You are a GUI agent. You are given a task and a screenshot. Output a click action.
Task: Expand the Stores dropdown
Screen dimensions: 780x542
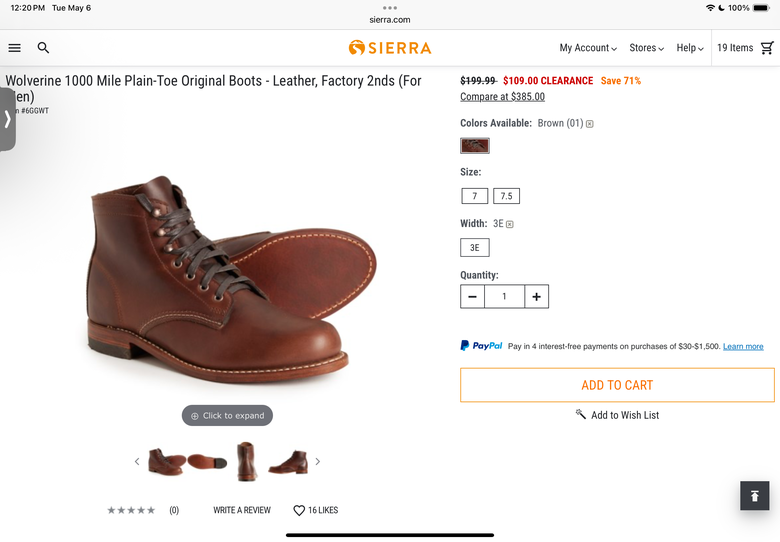click(646, 48)
